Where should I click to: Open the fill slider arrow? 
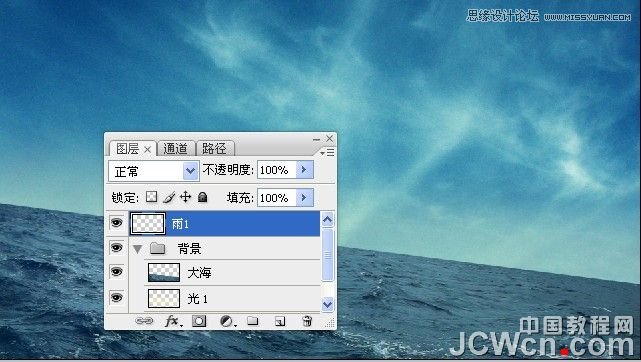305,198
